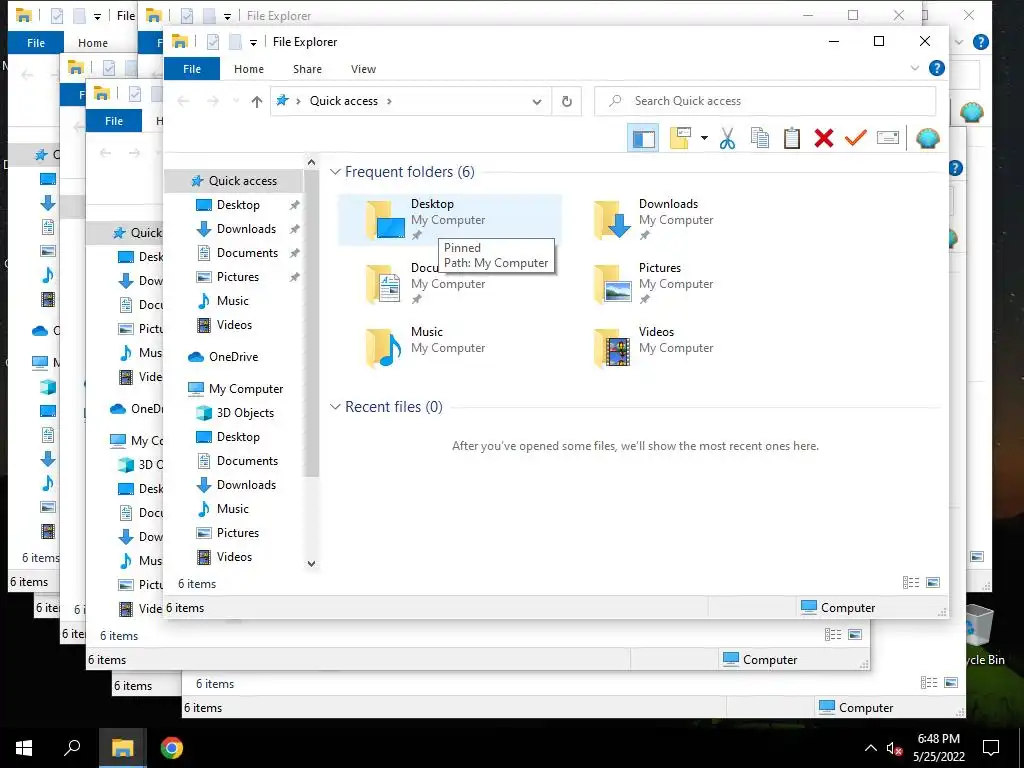Collapse the Recent files group chevron
The width and height of the screenshot is (1024, 768).
(335, 407)
